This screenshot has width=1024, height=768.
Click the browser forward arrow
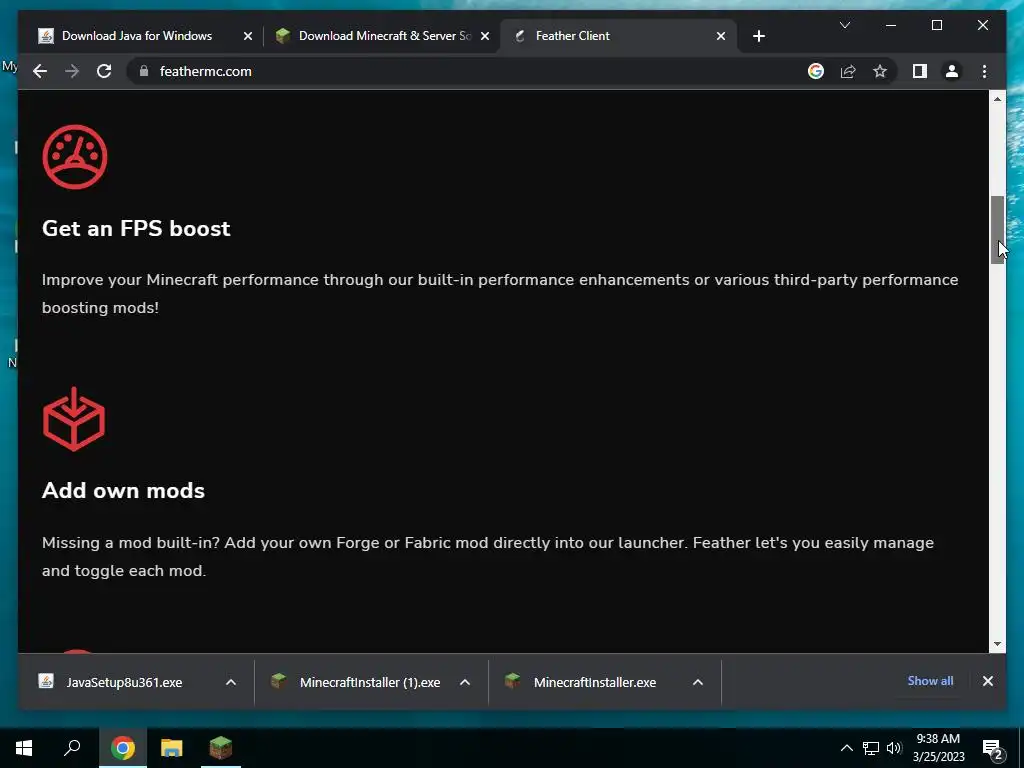[x=72, y=71]
